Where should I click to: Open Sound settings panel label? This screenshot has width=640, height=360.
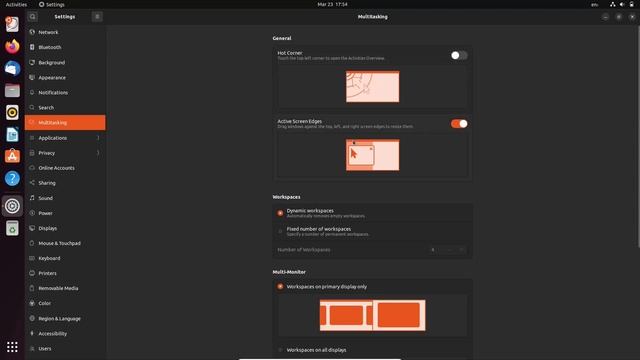[x=45, y=198]
